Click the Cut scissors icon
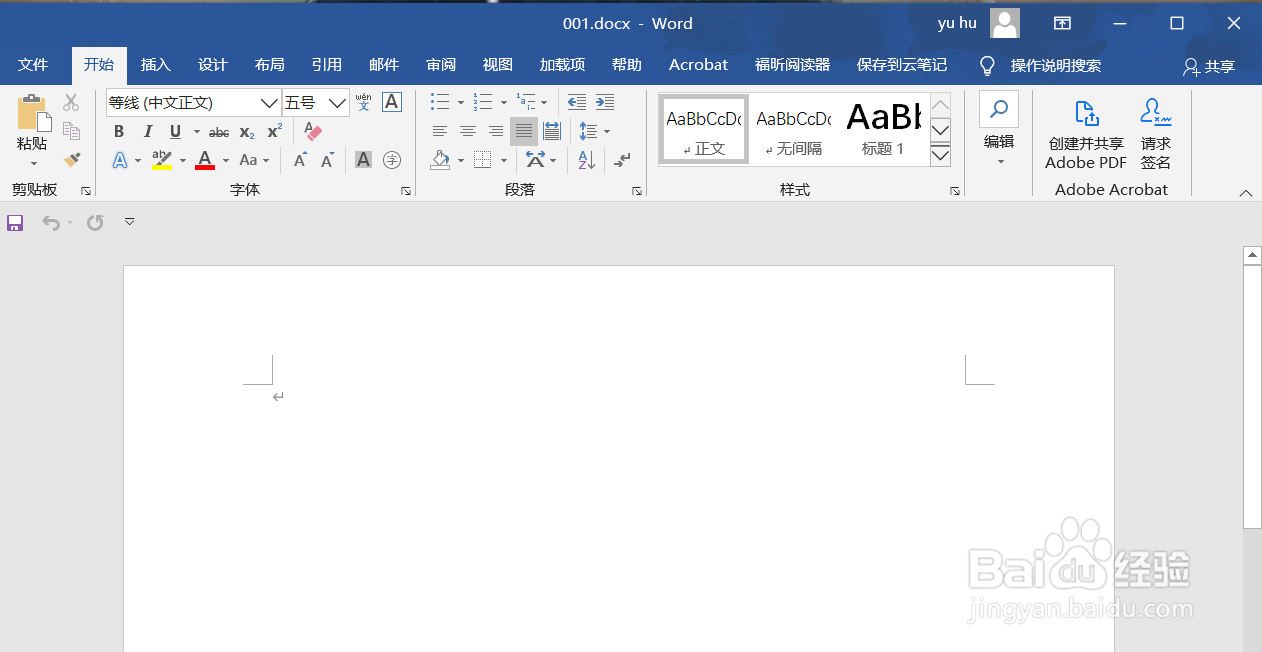 pos(70,102)
